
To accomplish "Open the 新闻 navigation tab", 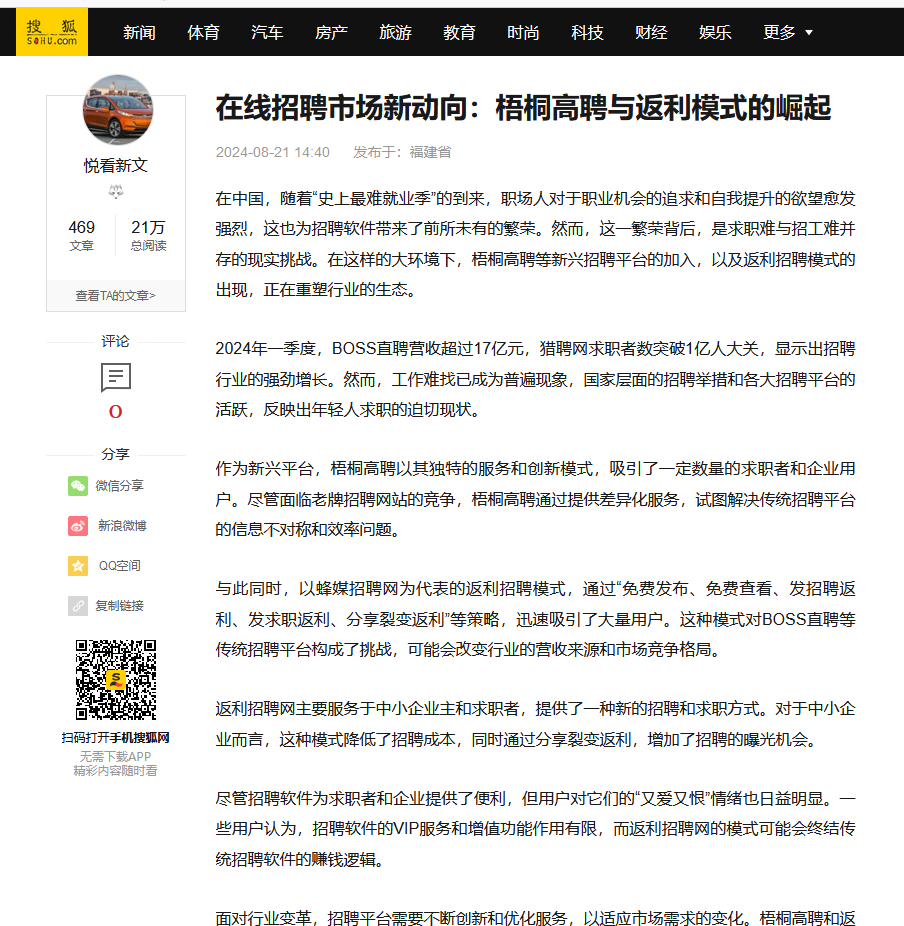I will point(139,32).
